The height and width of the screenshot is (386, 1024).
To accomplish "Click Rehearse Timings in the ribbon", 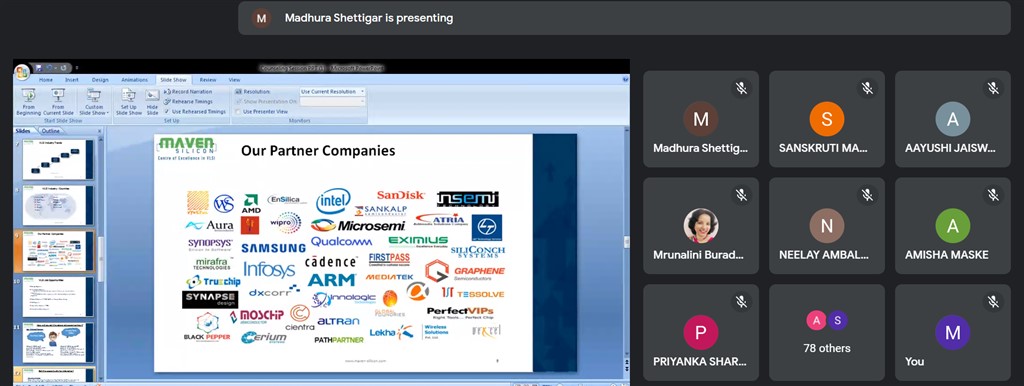I will click(188, 102).
